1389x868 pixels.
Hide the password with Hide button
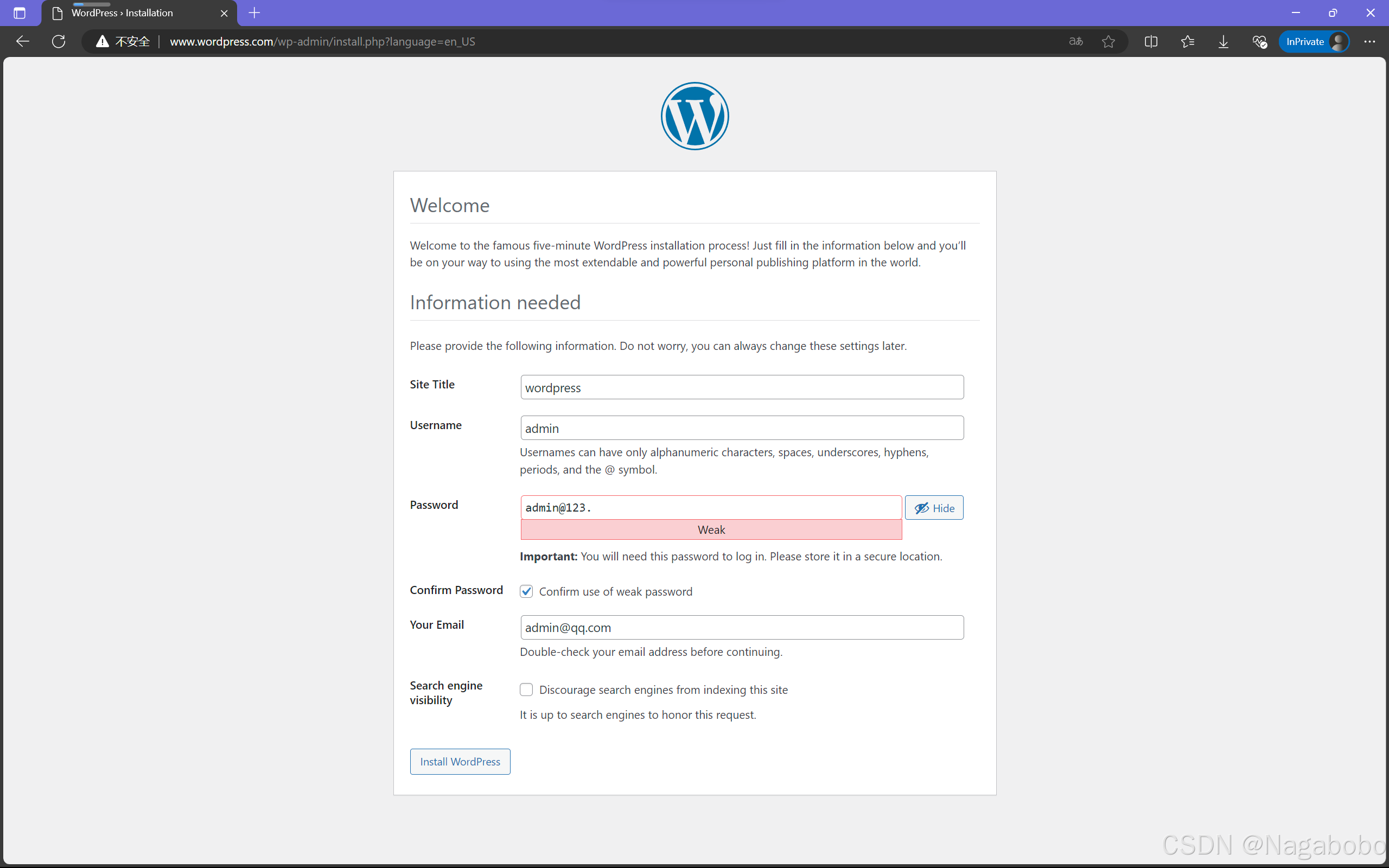934,508
